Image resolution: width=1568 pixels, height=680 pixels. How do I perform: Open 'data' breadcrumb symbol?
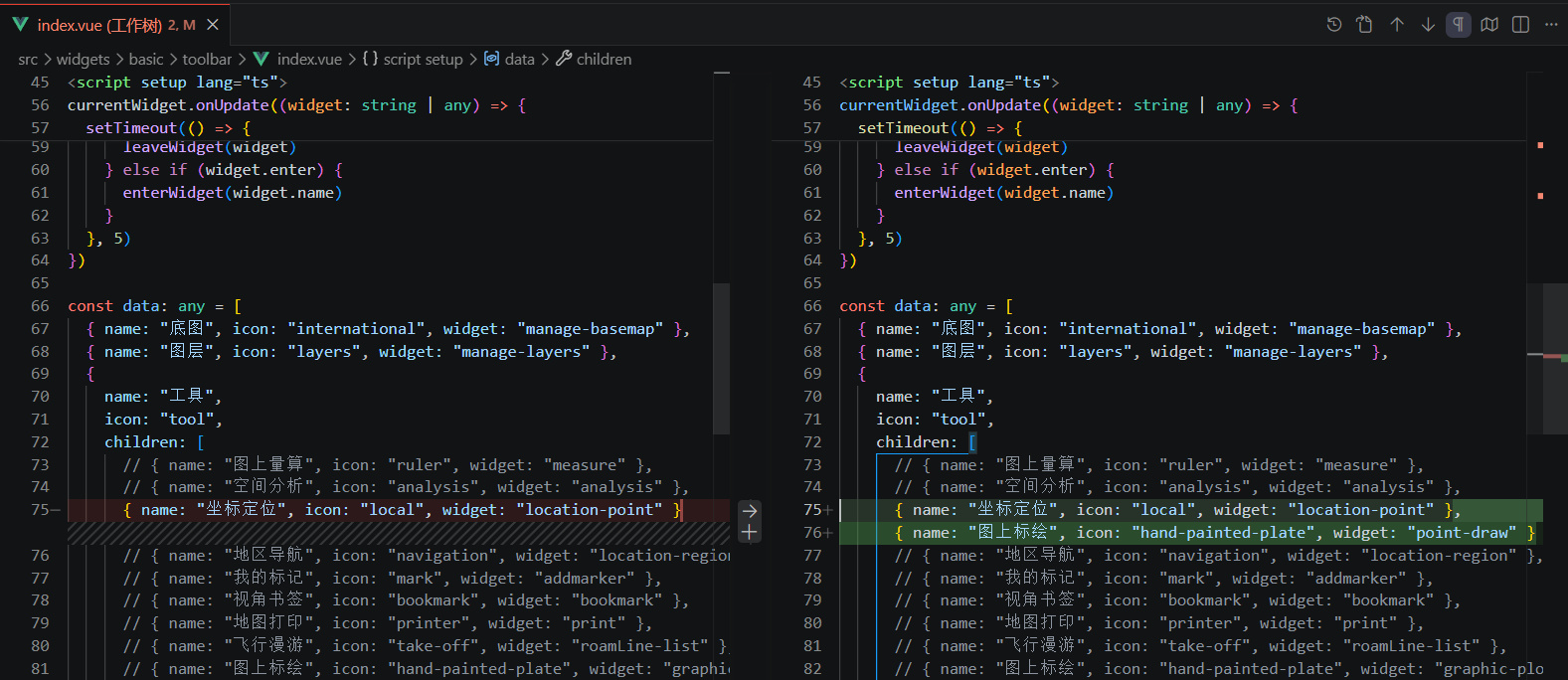pos(519,60)
